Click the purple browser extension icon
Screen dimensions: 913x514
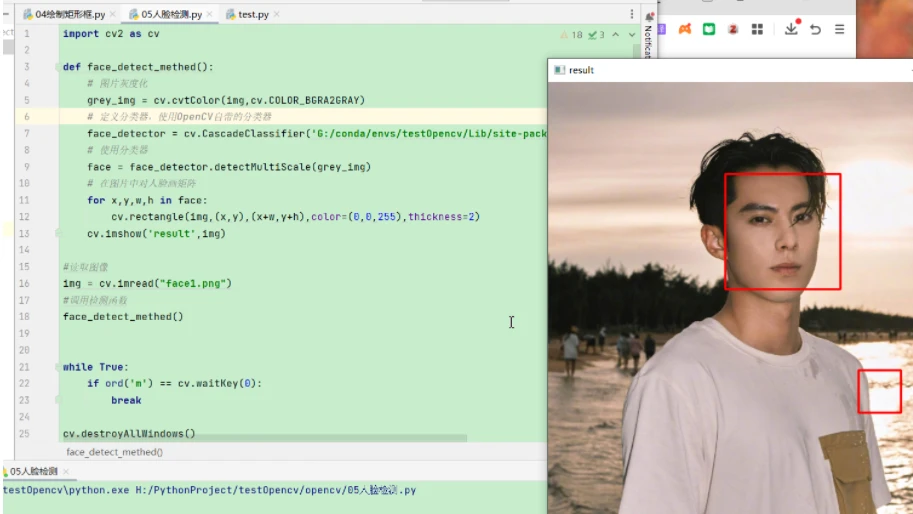pyautogui.click(x=661, y=29)
